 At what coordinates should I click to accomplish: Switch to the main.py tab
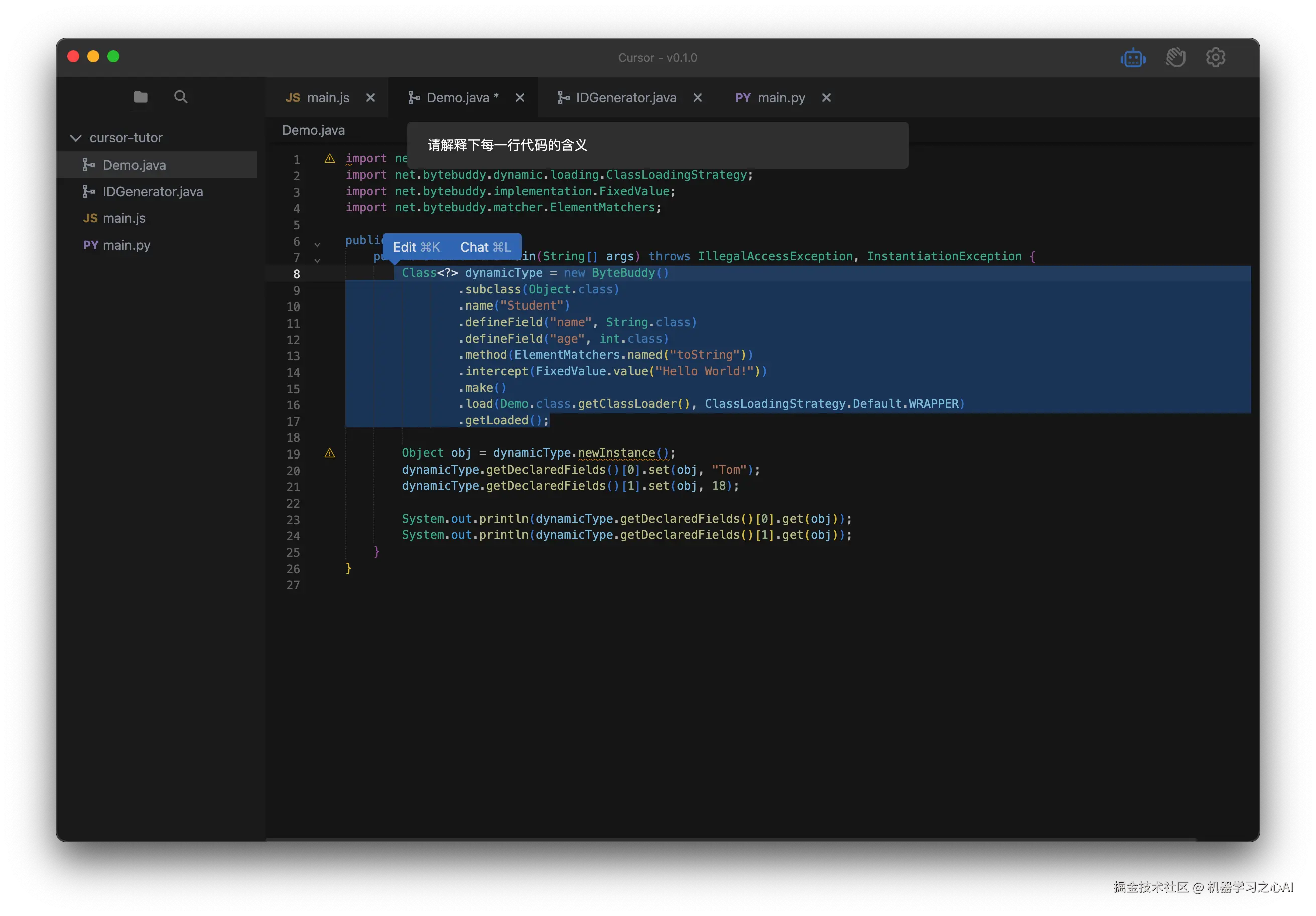click(x=780, y=98)
